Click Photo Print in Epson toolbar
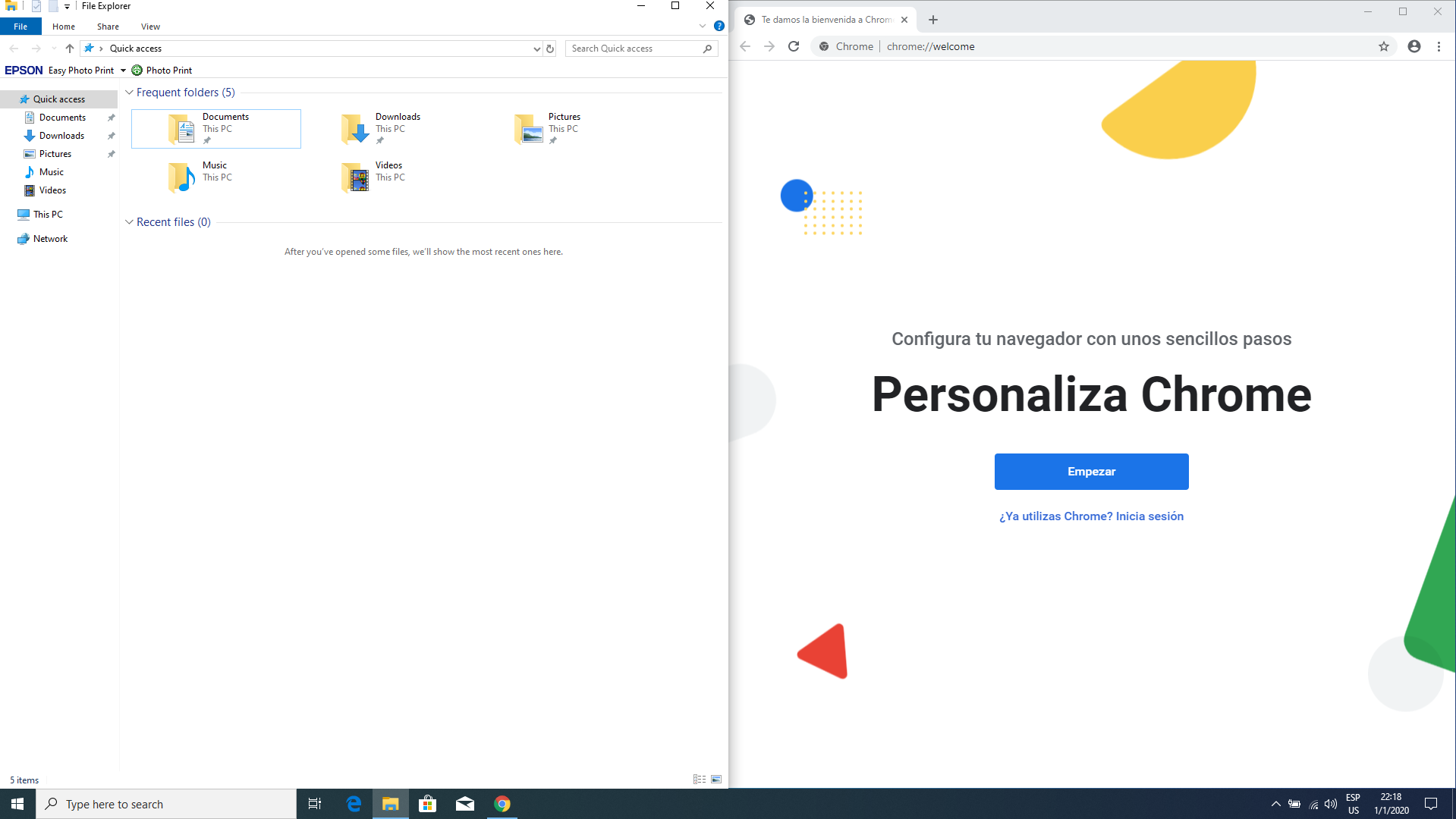This screenshot has height=819, width=1456. [168, 71]
